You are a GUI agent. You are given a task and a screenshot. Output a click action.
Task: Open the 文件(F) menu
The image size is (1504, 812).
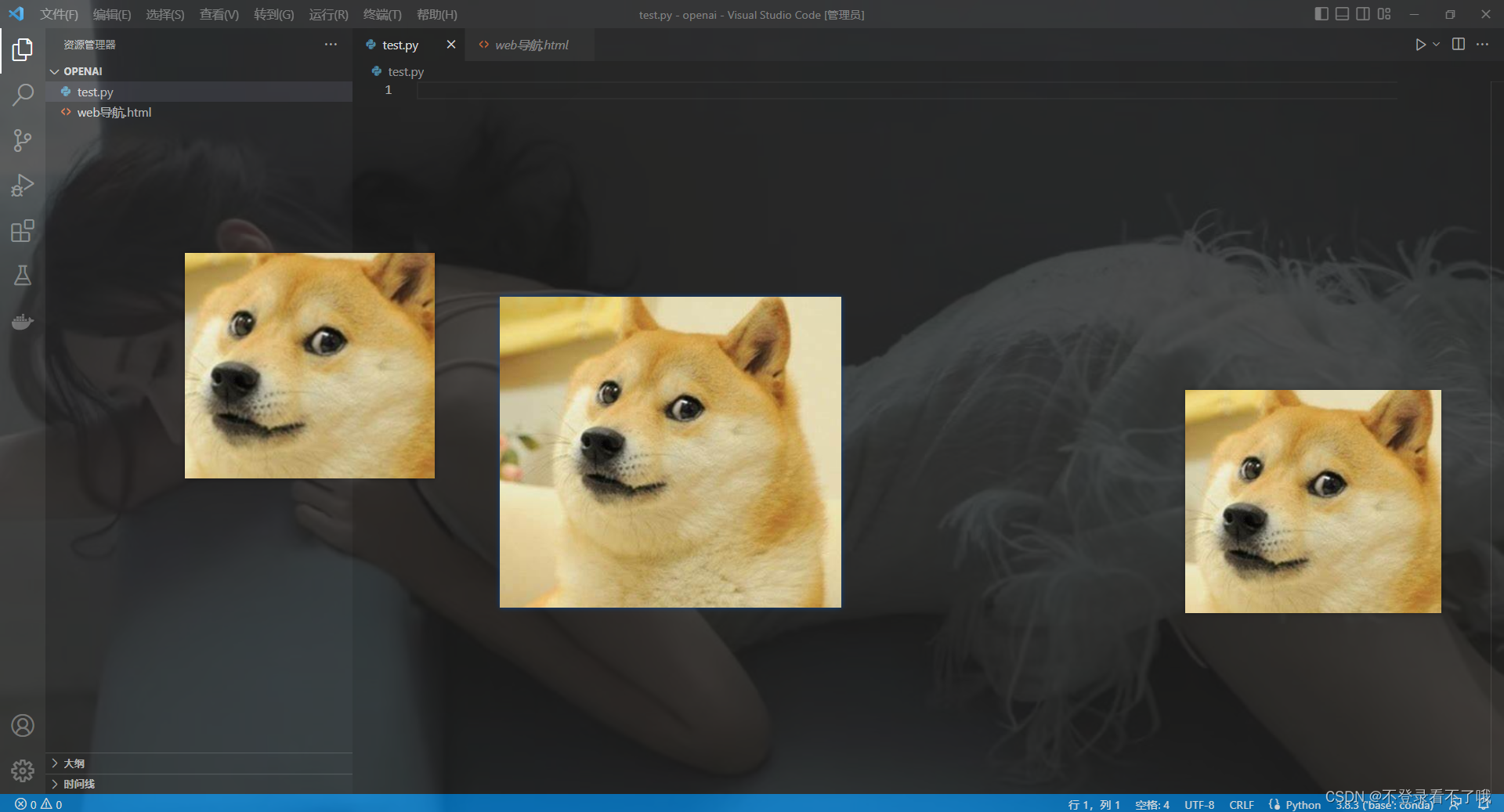tap(60, 15)
